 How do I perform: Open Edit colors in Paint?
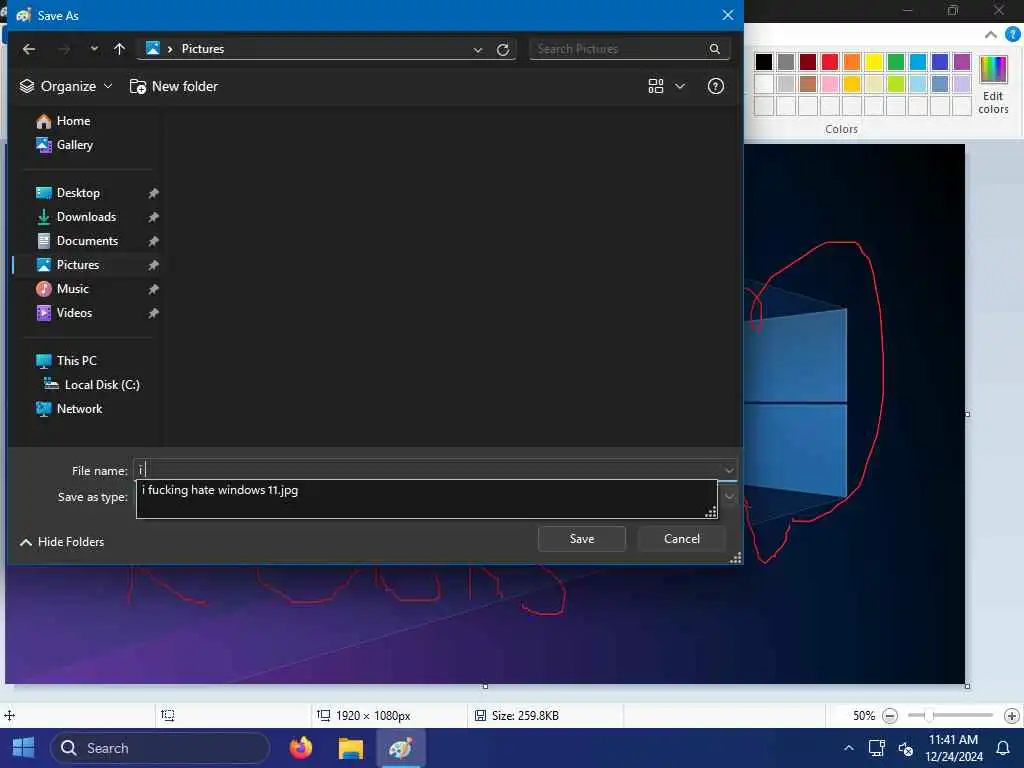[993, 86]
